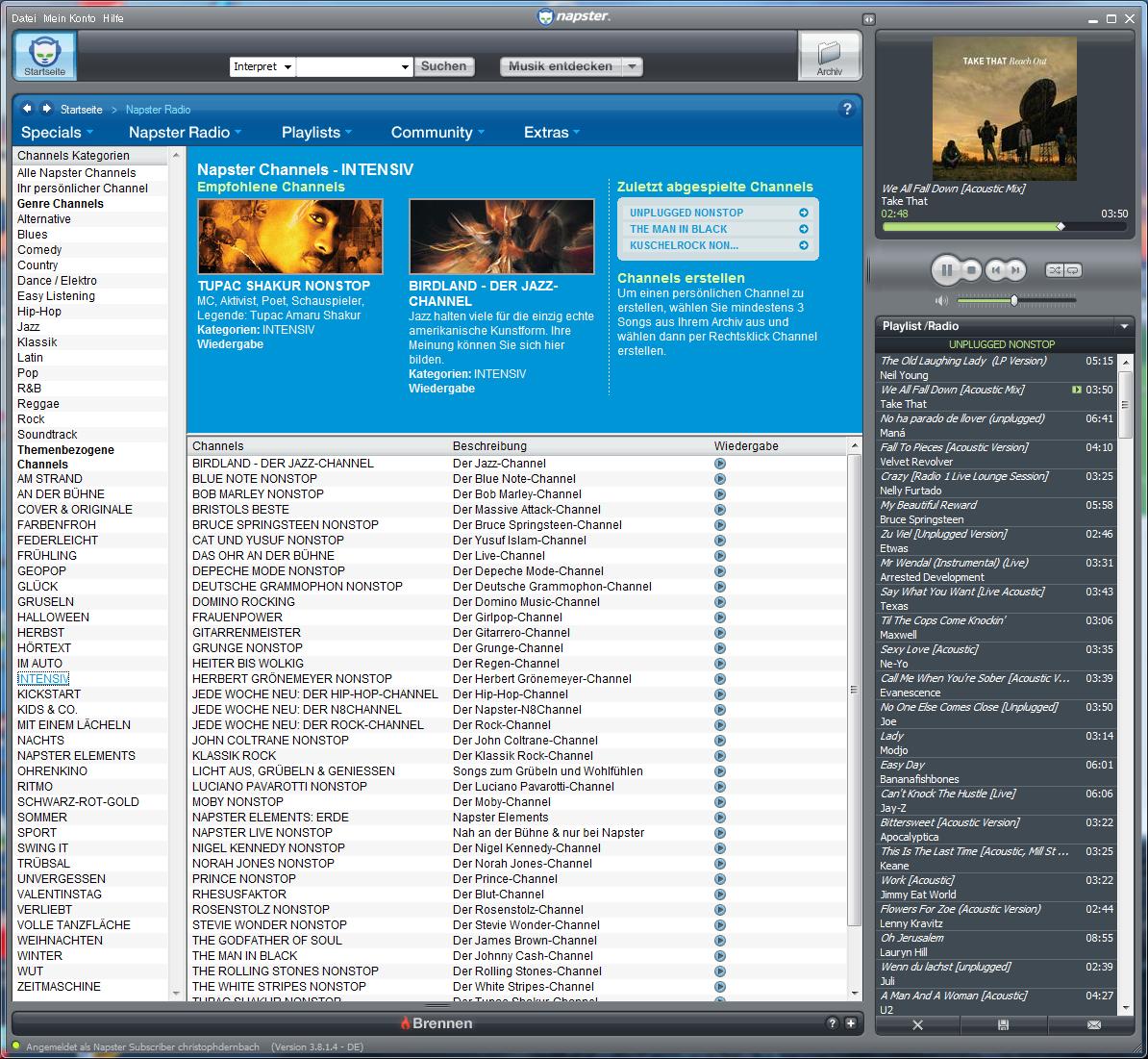Open the Mein Konto menu
Image resolution: width=1148 pixels, height=1059 pixels.
point(69,18)
